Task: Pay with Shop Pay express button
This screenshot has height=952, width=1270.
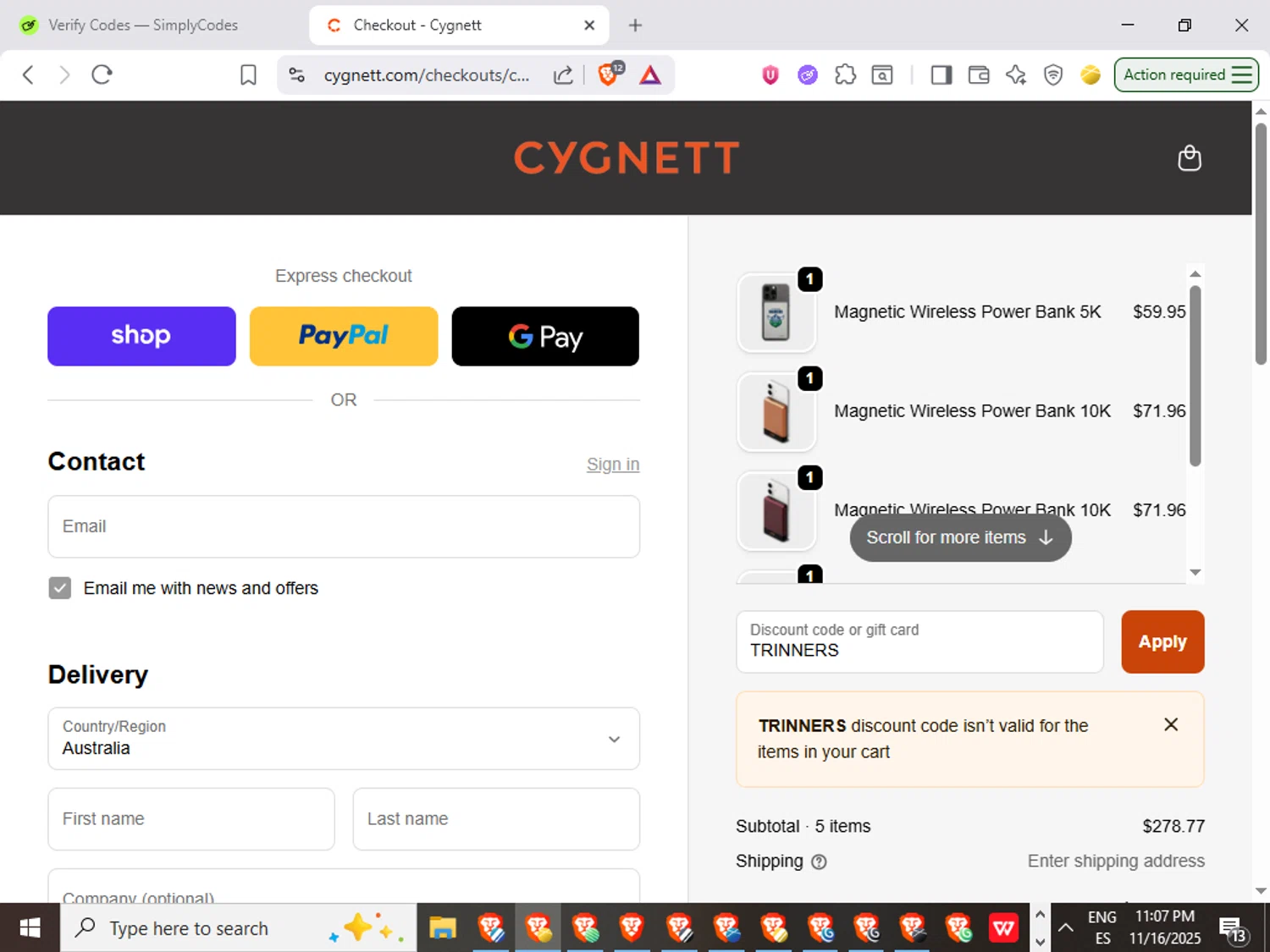Action: point(141,336)
